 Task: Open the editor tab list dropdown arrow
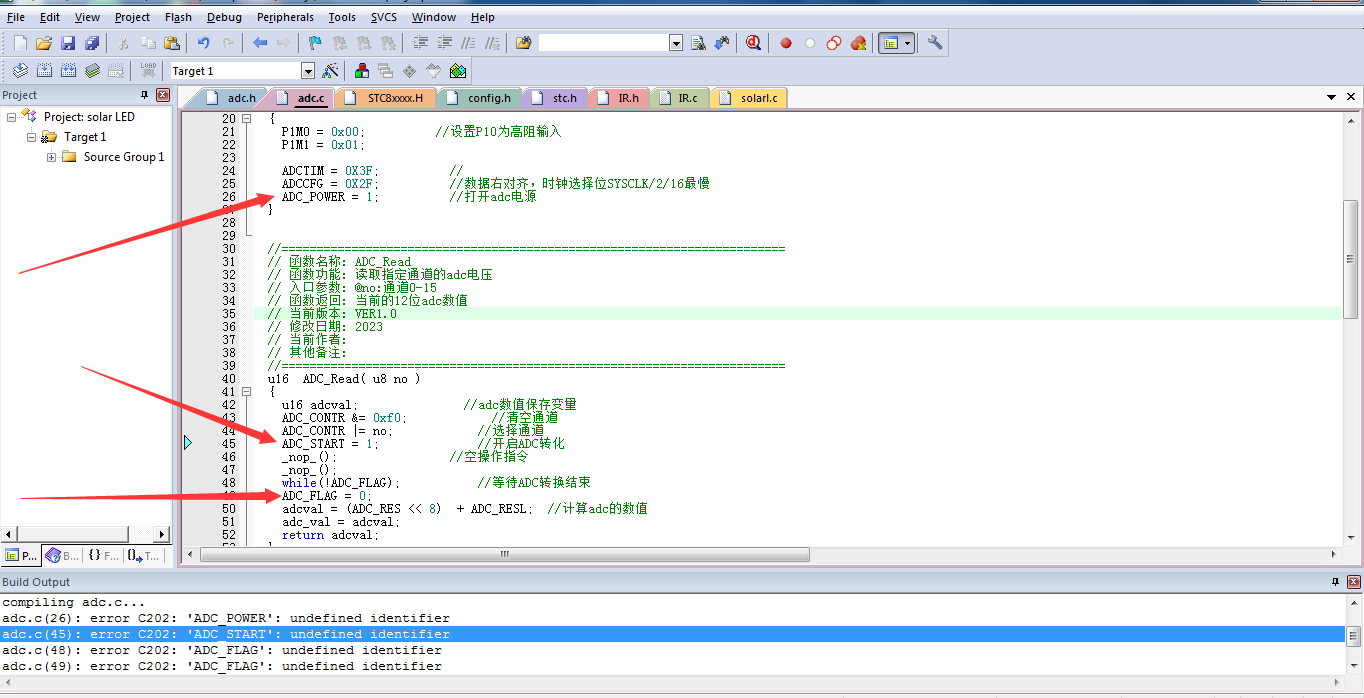tap(1332, 98)
